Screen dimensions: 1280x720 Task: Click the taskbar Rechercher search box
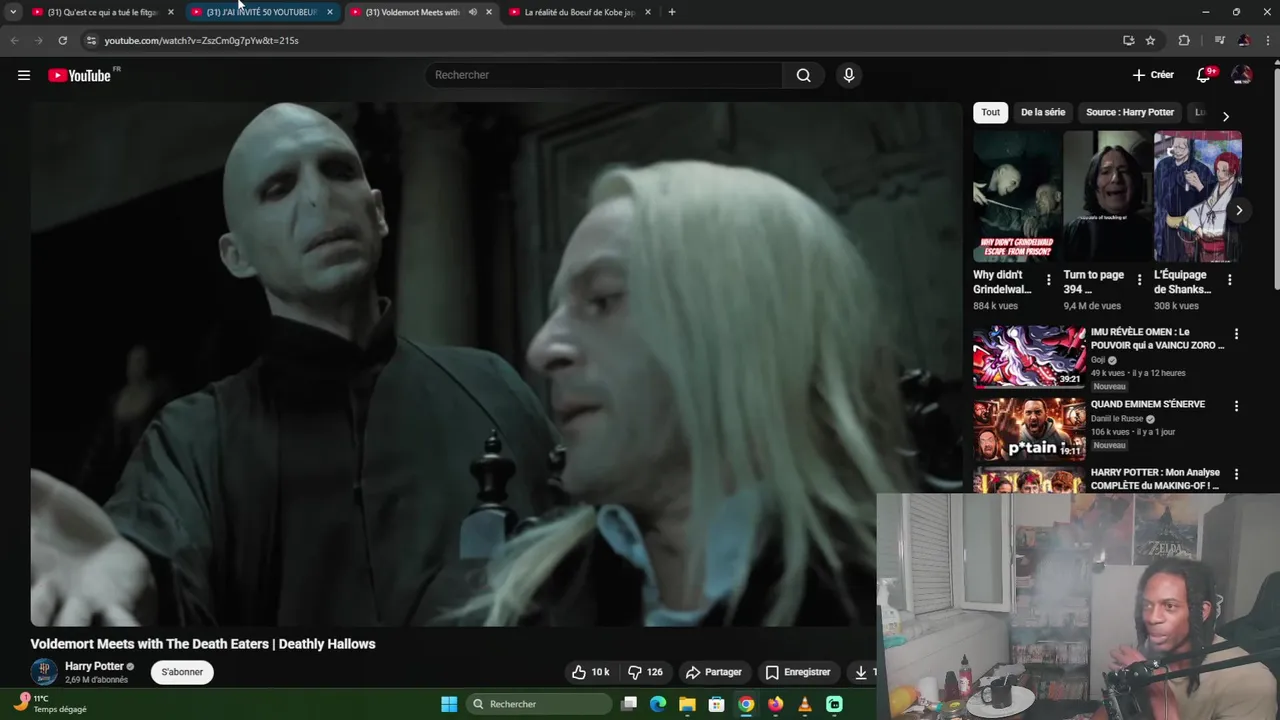pyautogui.click(x=539, y=704)
